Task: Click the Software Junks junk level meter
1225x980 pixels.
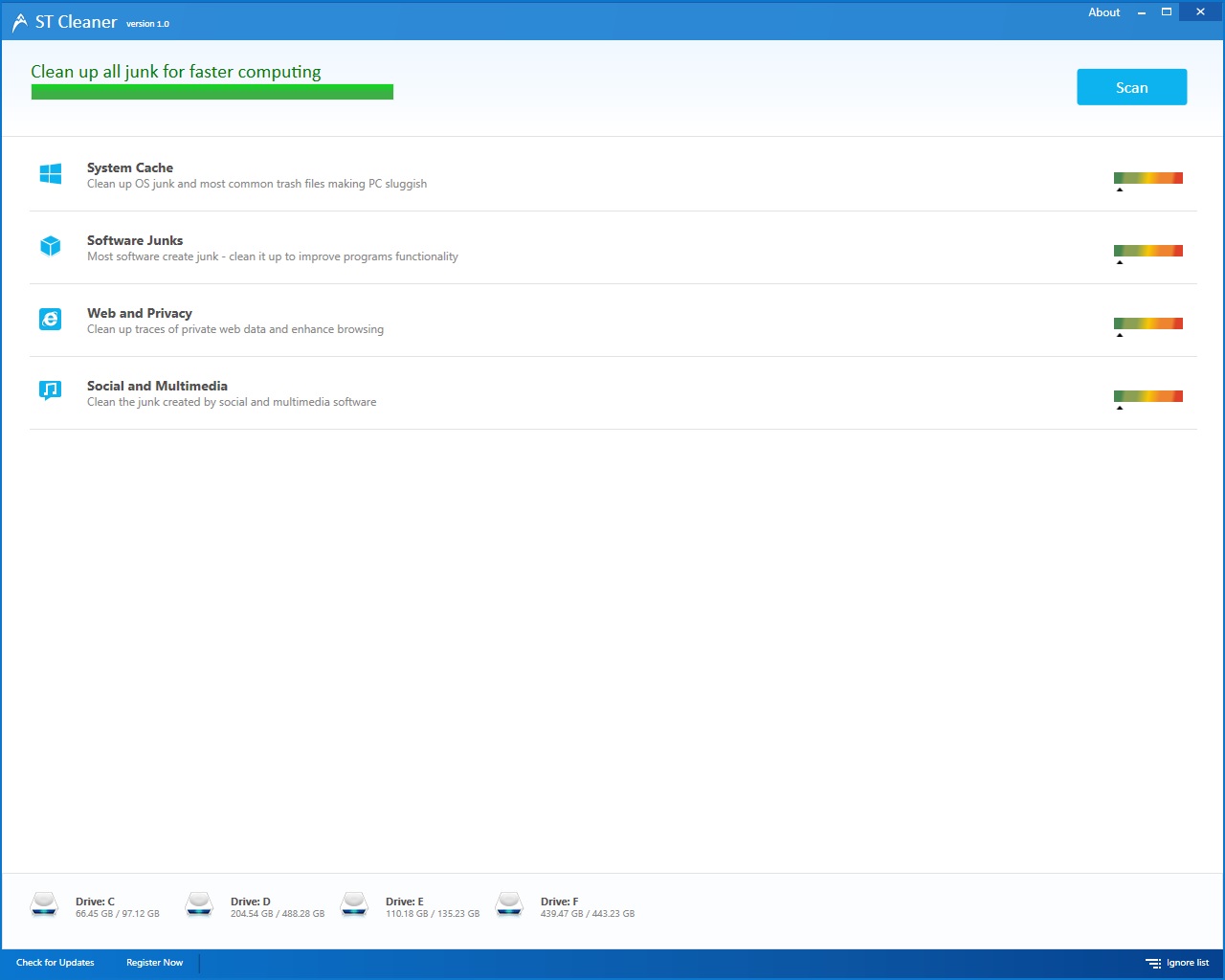Action: tap(1147, 251)
